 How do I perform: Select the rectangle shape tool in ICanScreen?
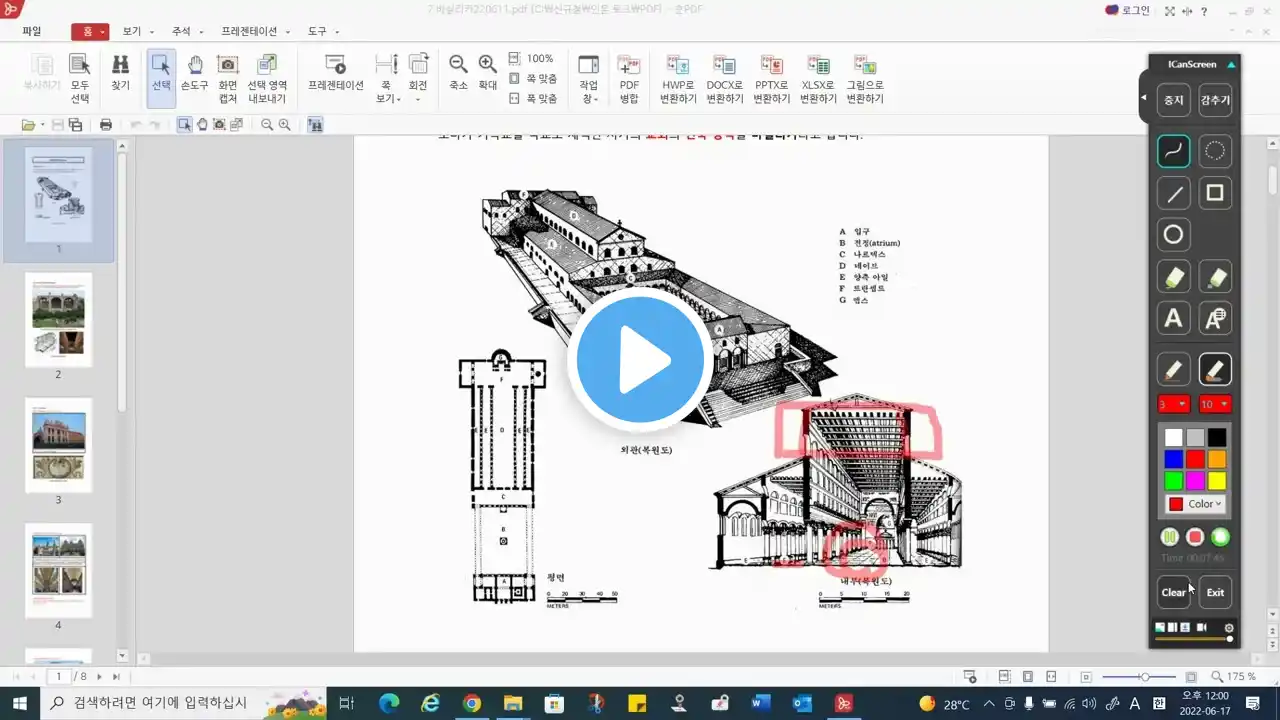coord(1215,193)
